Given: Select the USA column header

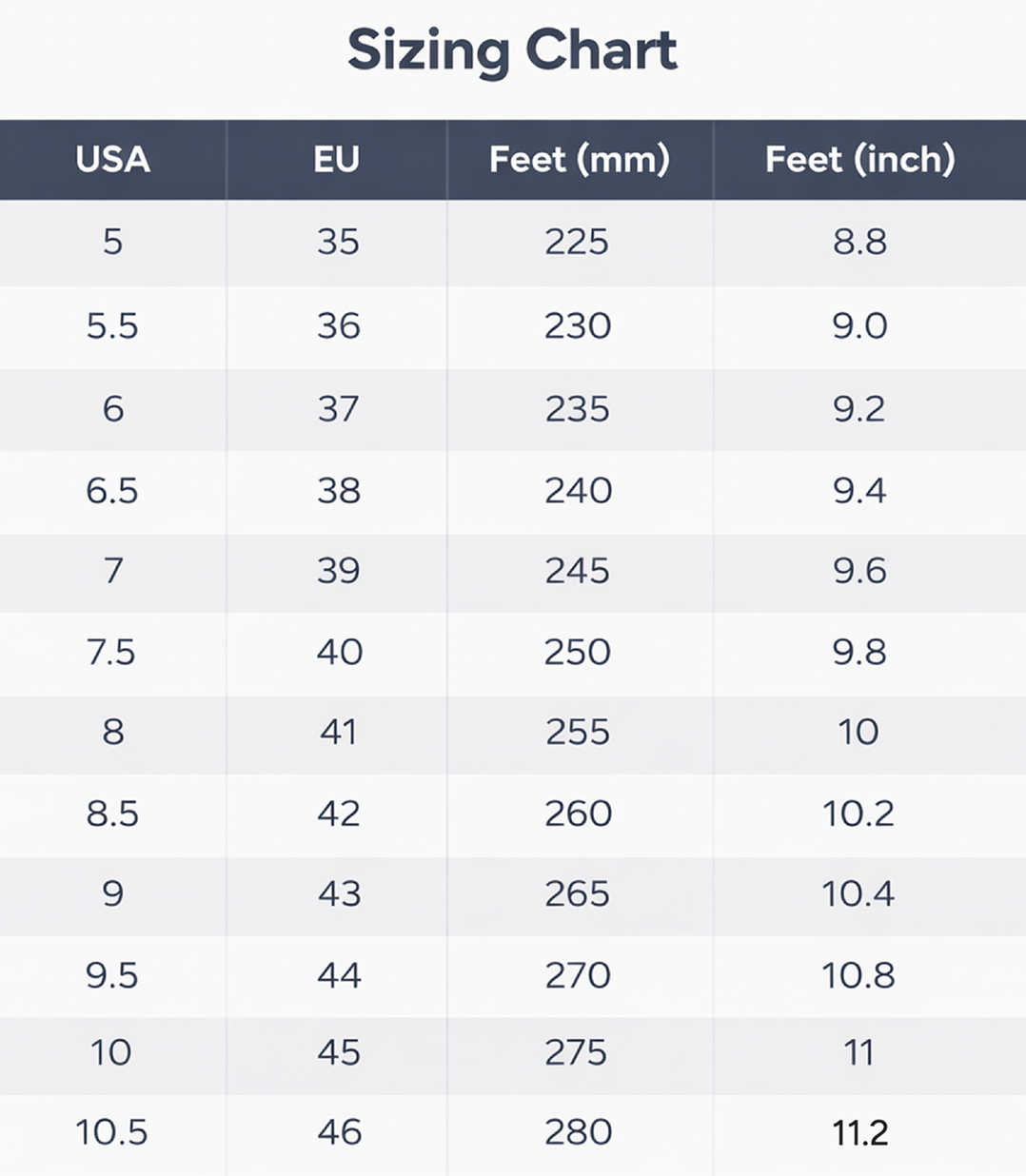Looking at the screenshot, I should tap(112, 159).
